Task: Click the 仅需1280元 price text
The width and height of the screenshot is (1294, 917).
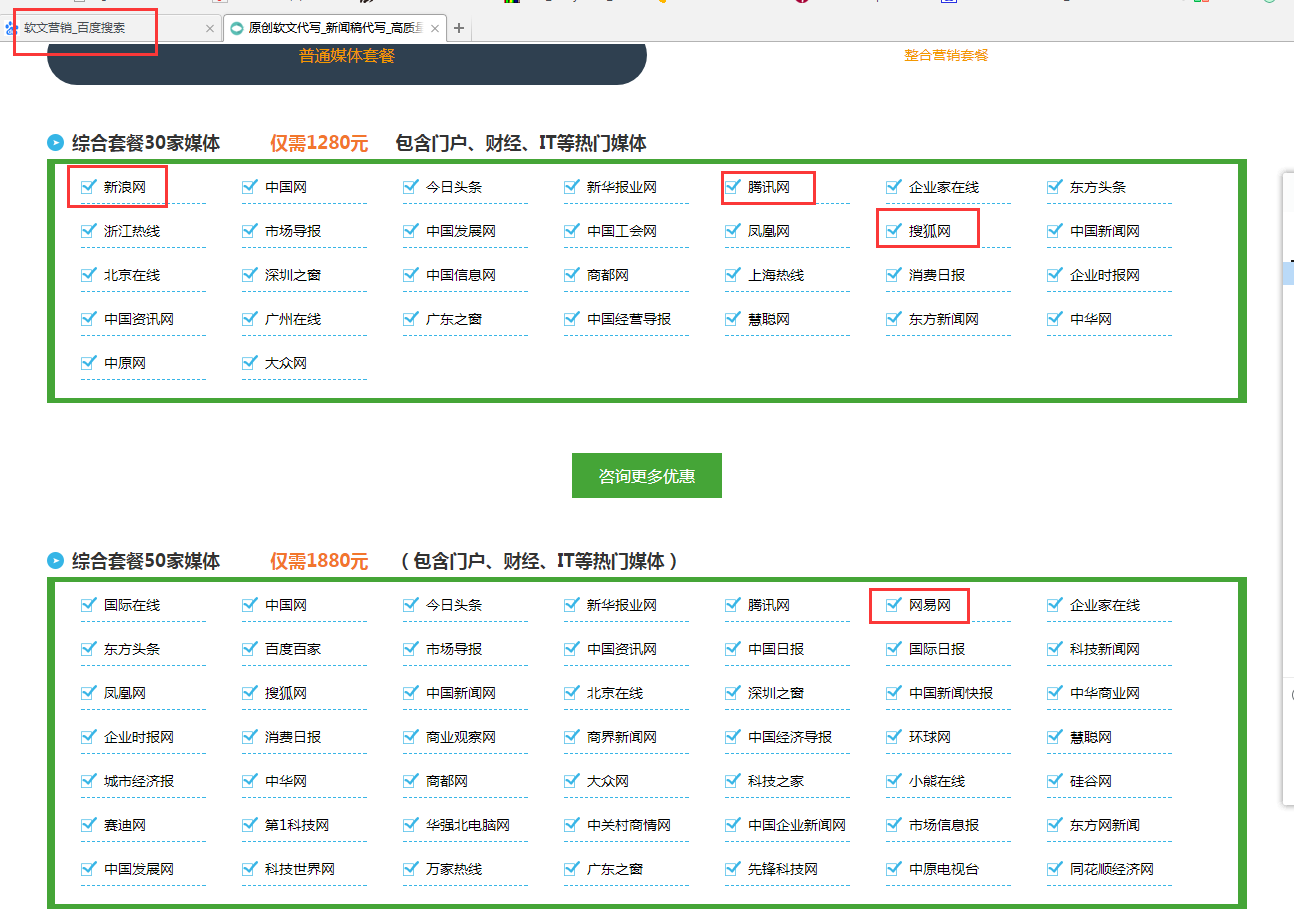Action: [x=319, y=143]
